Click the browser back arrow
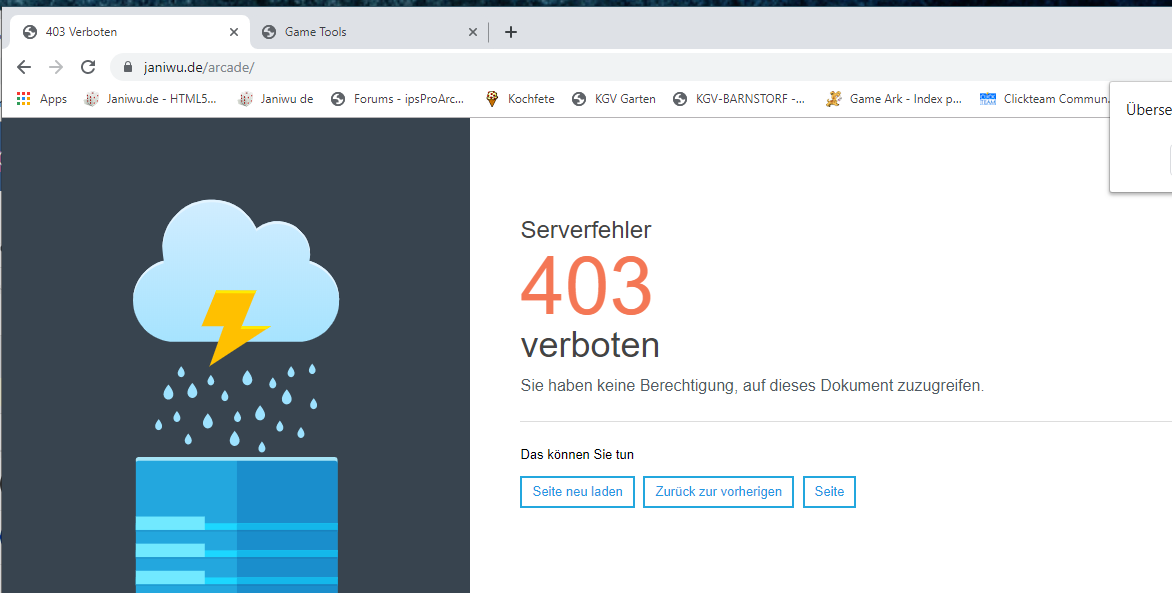Viewport: 1172px width, 593px height. pyautogui.click(x=24, y=67)
